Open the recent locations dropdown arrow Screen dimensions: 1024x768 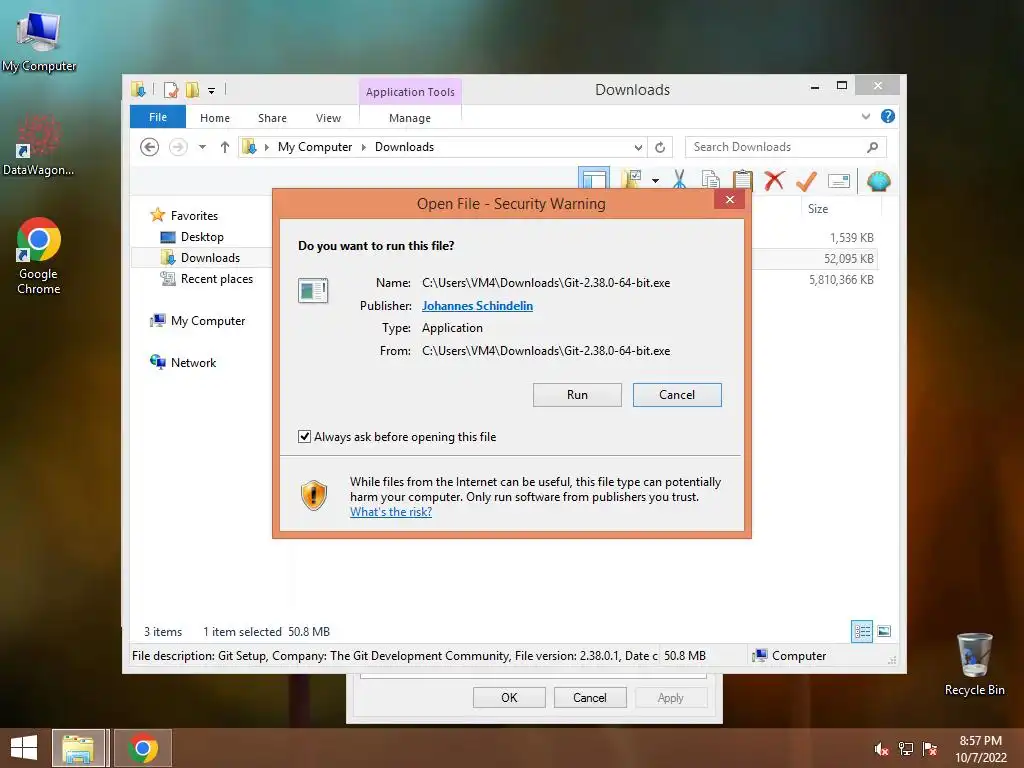click(202, 147)
